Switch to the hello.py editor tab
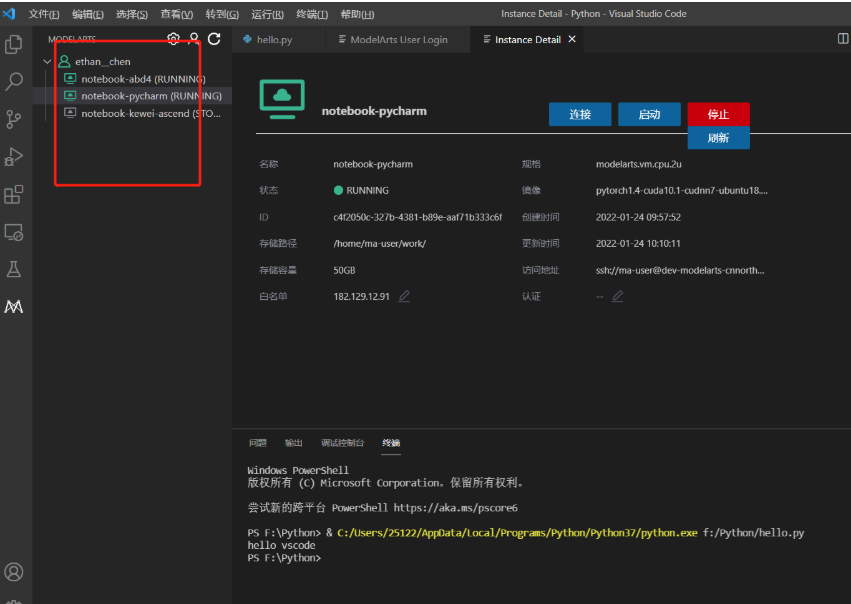The image size is (851, 604). pyautogui.click(x=278, y=40)
